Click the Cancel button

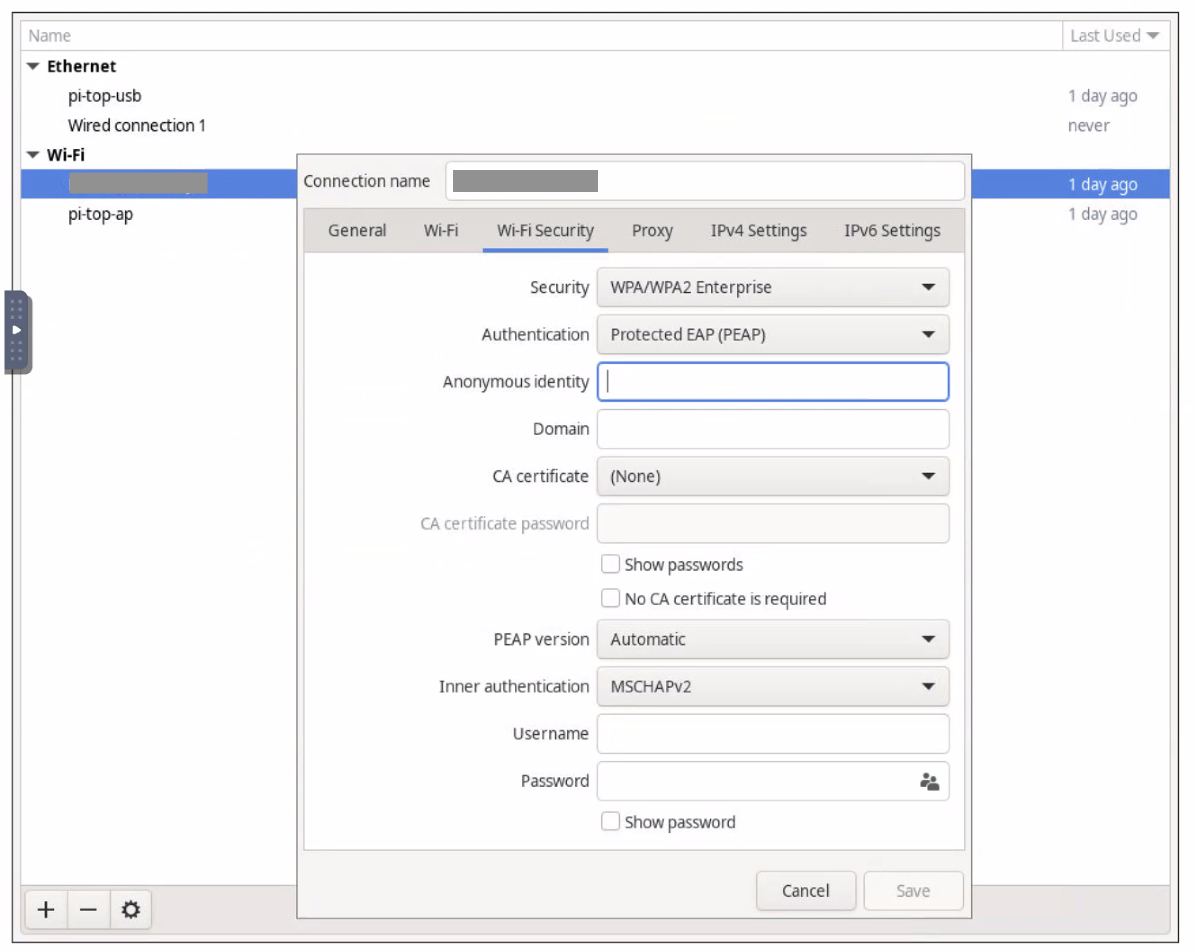coord(805,891)
